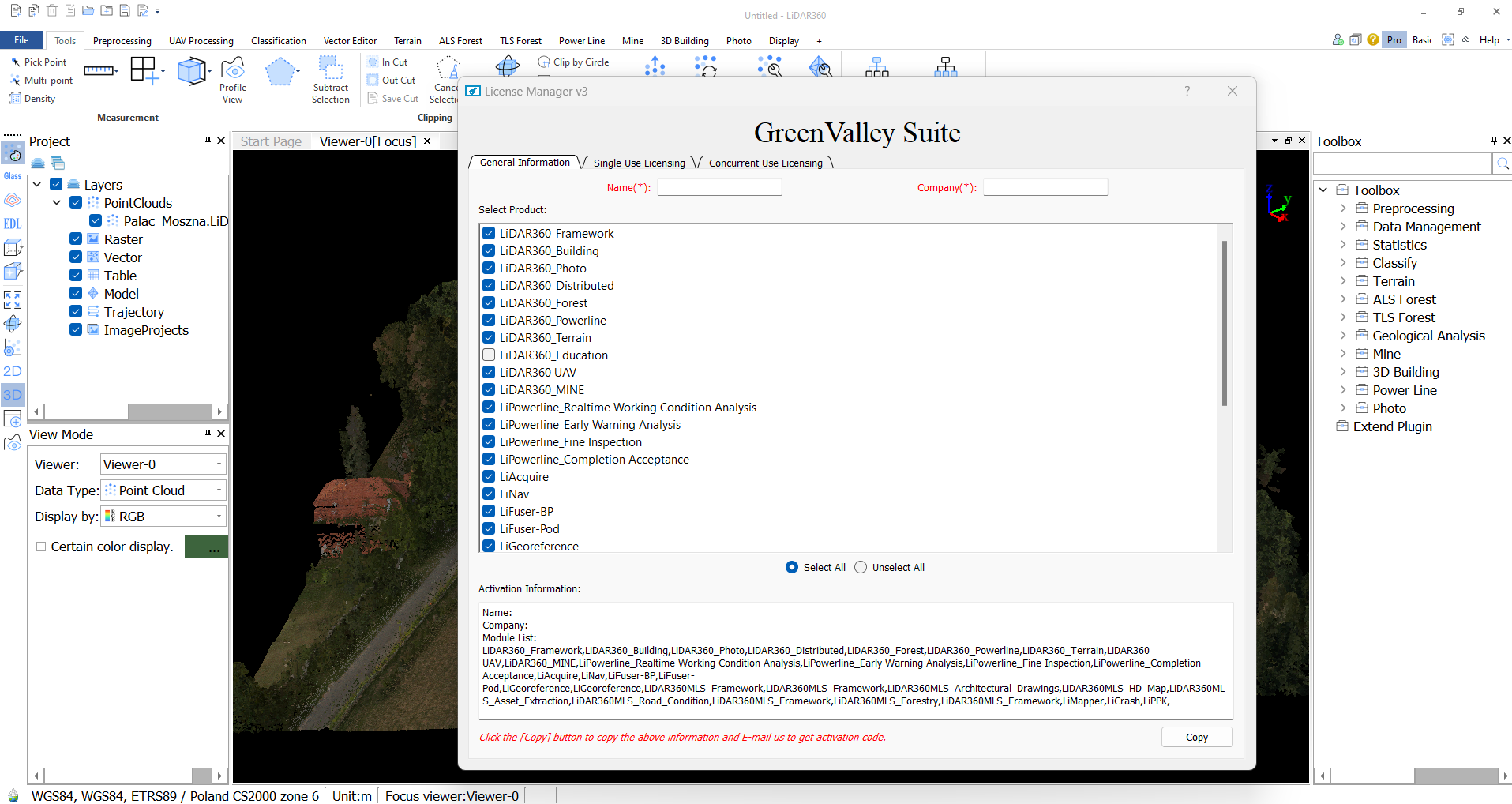Click the License Manager help question button

pyautogui.click(x=1187, y=91)
